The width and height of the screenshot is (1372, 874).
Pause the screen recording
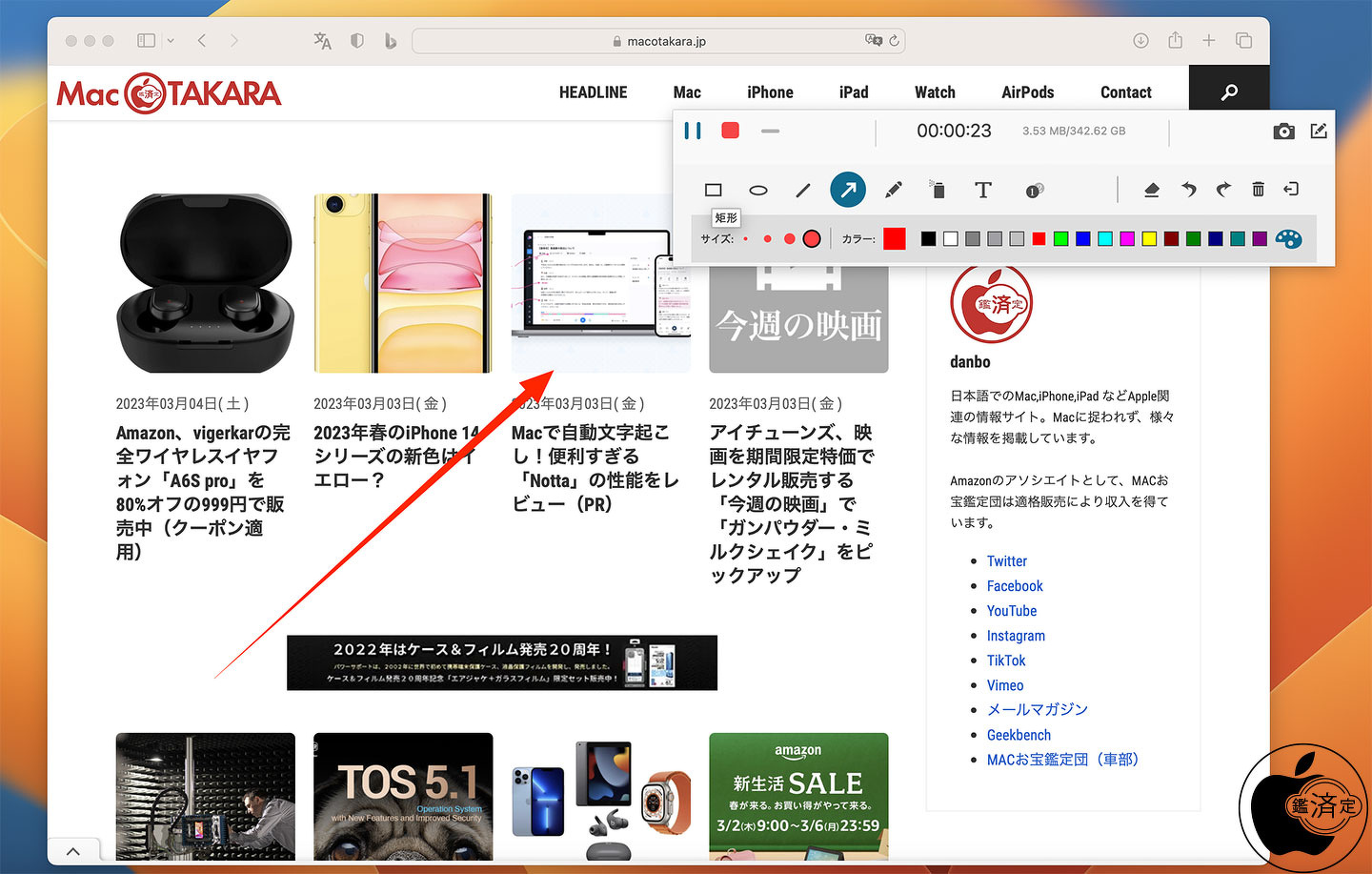(x=693, y=131)
